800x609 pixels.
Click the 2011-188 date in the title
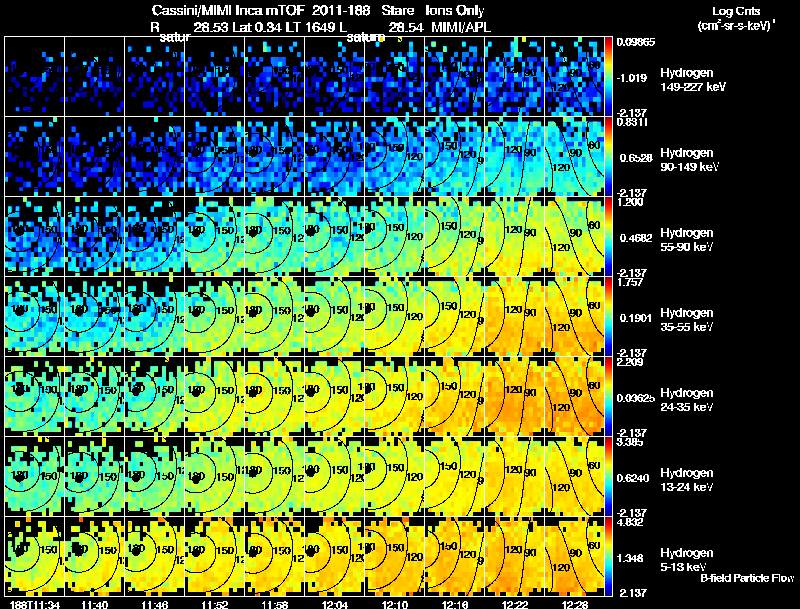point(340,10)
